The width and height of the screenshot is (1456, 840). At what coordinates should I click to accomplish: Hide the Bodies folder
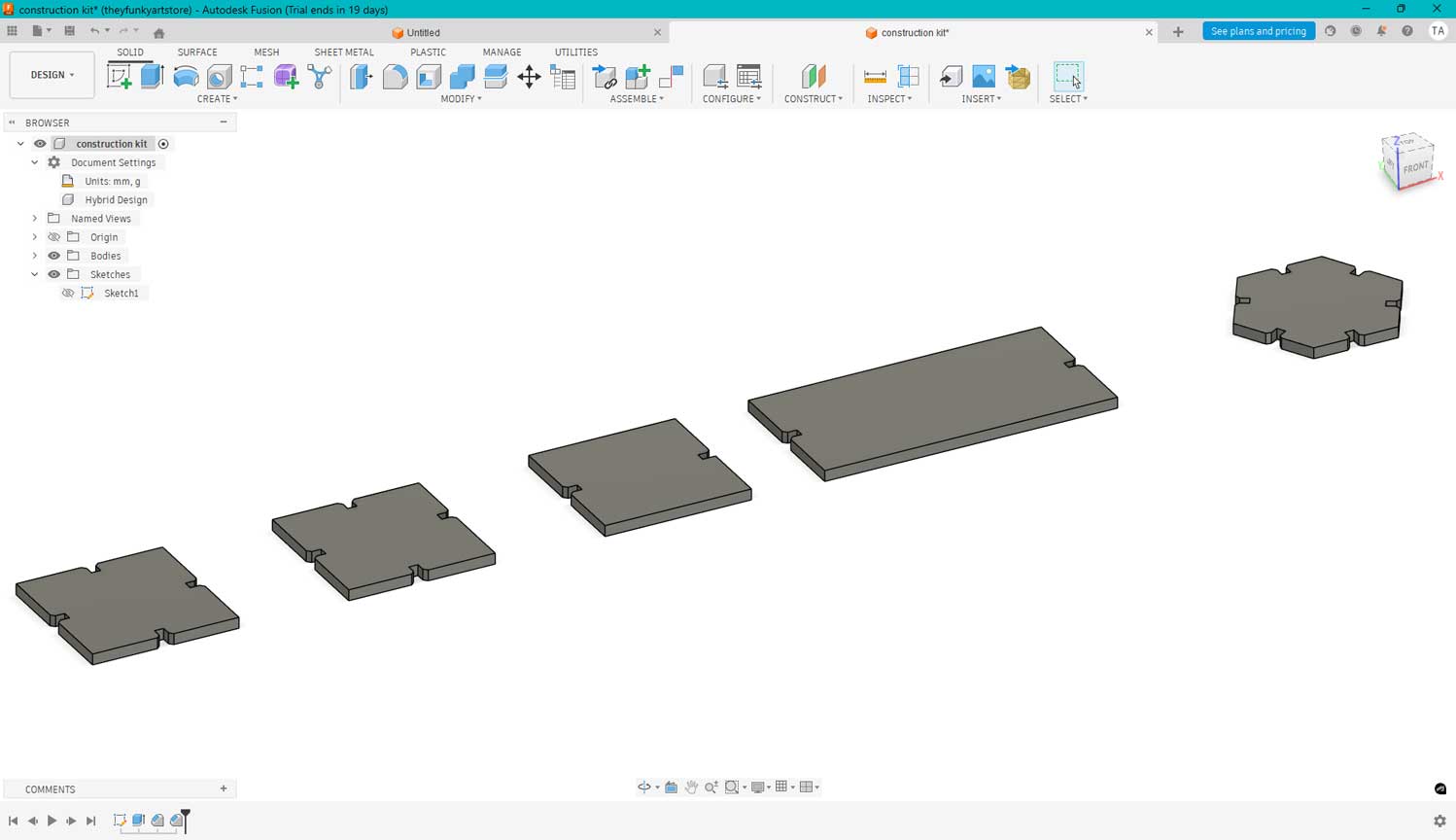[54, 256]
